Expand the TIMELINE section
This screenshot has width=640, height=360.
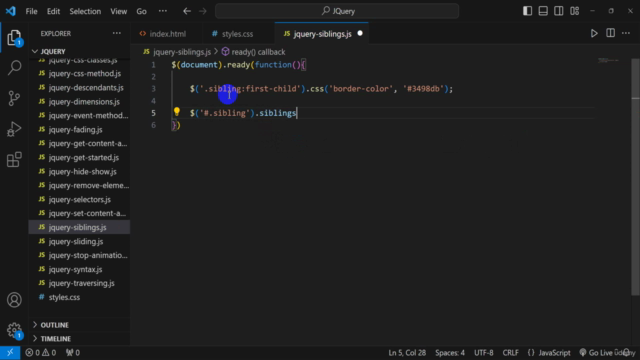tap(79, 339)
